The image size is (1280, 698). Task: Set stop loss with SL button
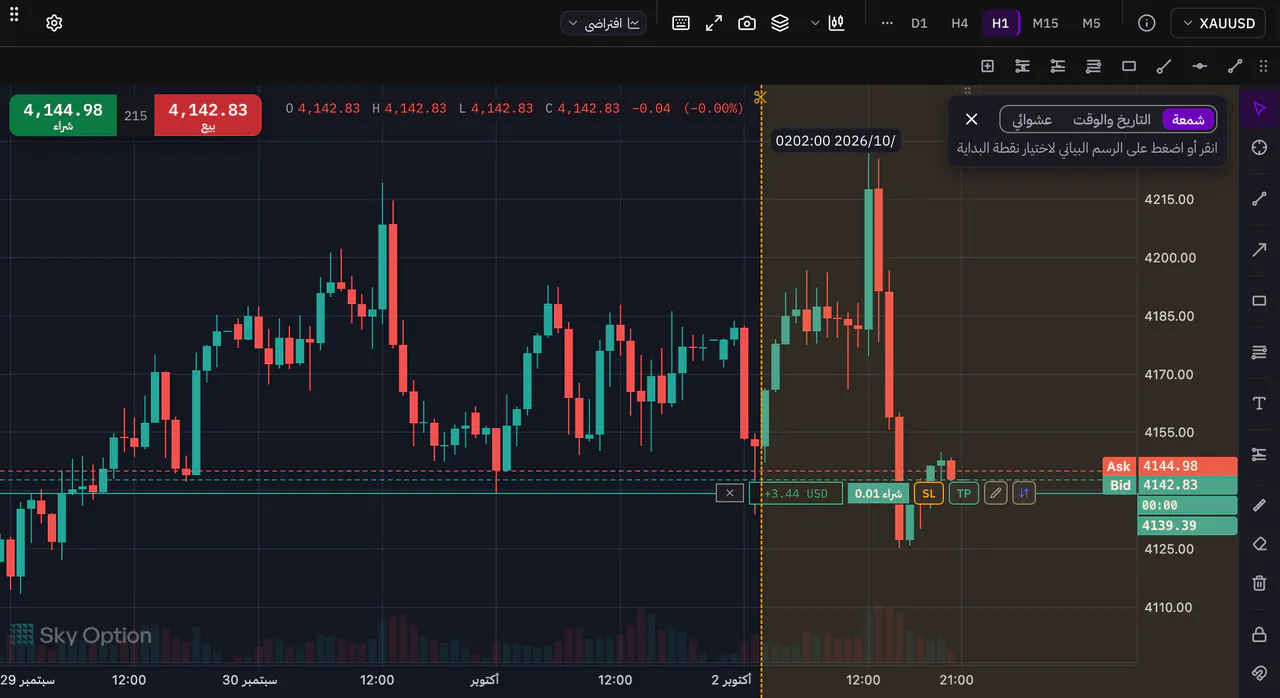pos(929,493)
